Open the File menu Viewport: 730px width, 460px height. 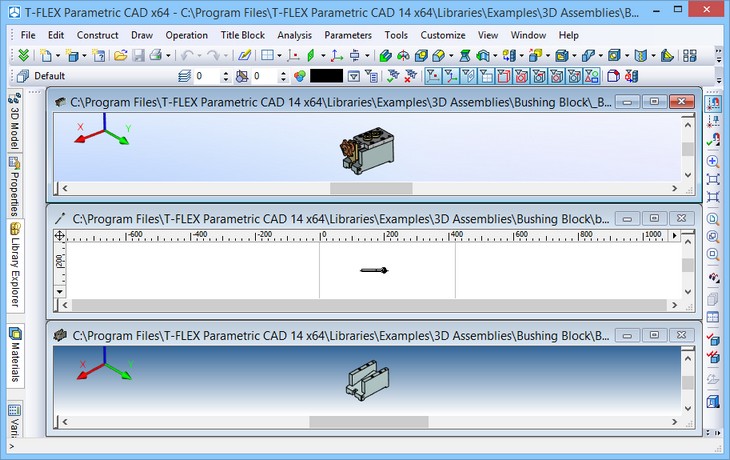pyautogui.click(x=28, y=35)
